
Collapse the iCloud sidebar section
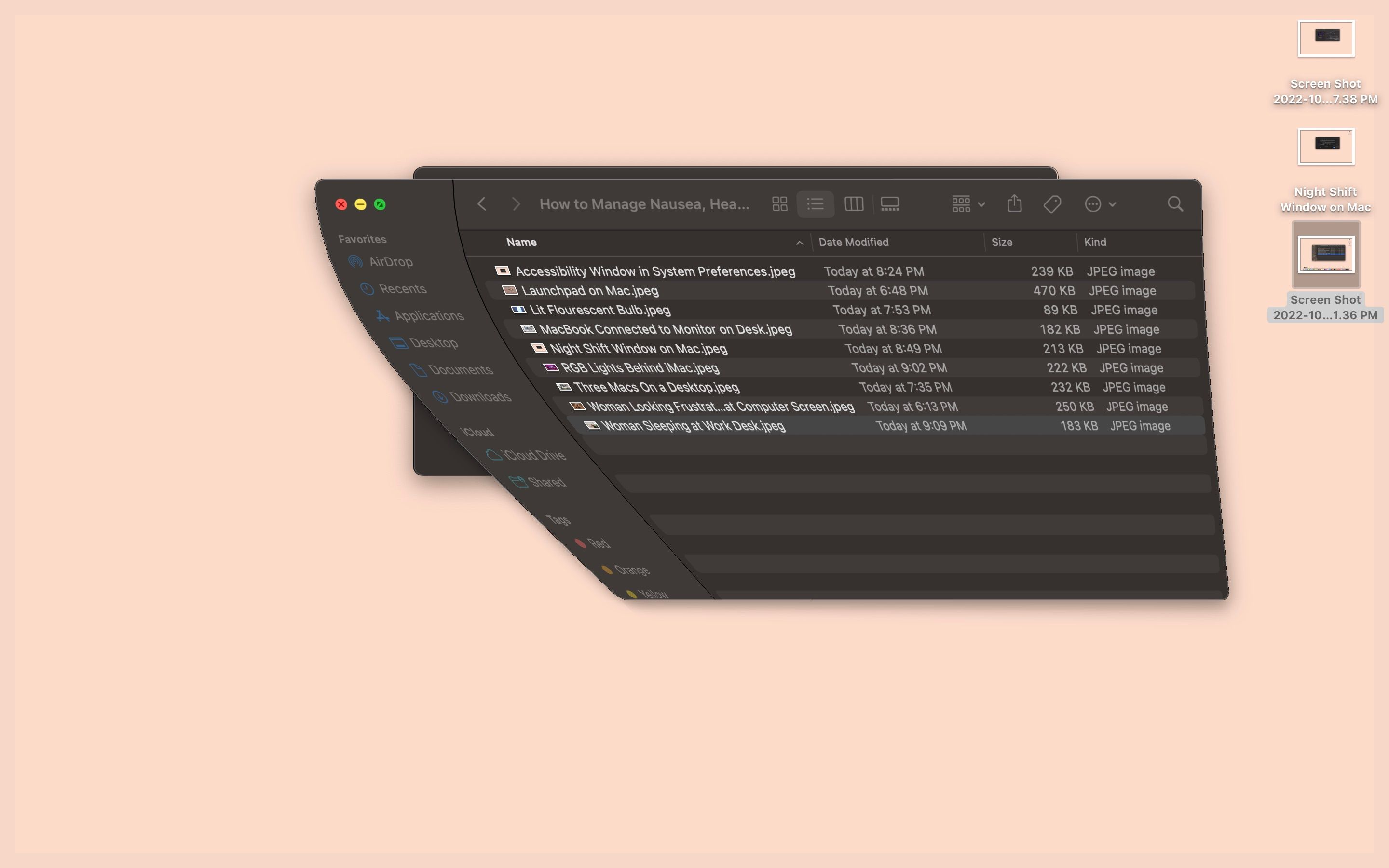[478, 432]
